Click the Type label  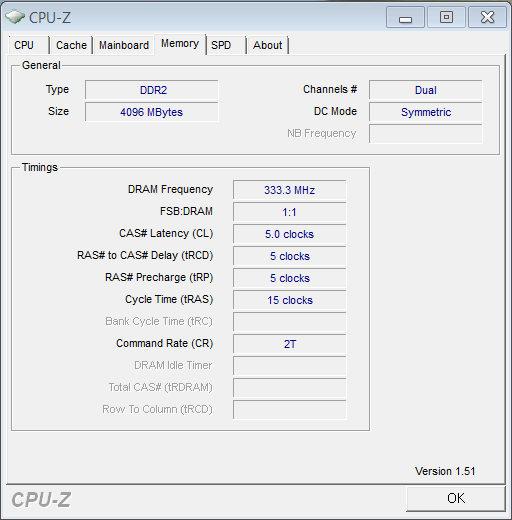coord(57,90)
